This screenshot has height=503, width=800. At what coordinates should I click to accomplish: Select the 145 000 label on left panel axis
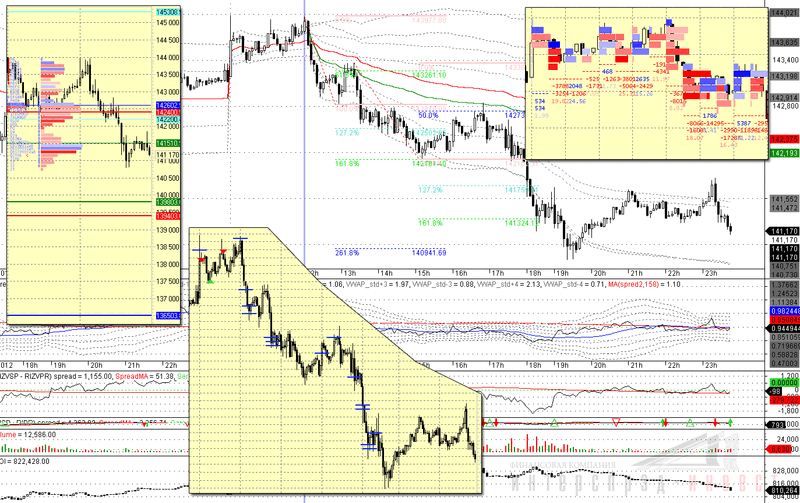pyautogui.click(x=167, y=23)
